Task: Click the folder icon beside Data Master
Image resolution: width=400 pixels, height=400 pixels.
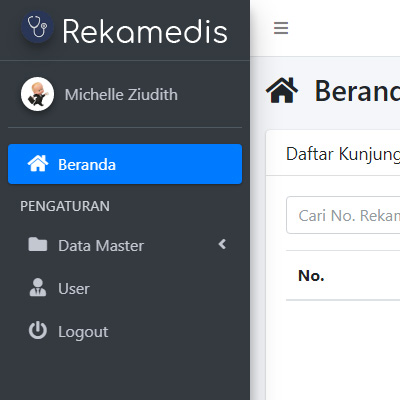Action: pyautogui.click(x=38, y=244)
